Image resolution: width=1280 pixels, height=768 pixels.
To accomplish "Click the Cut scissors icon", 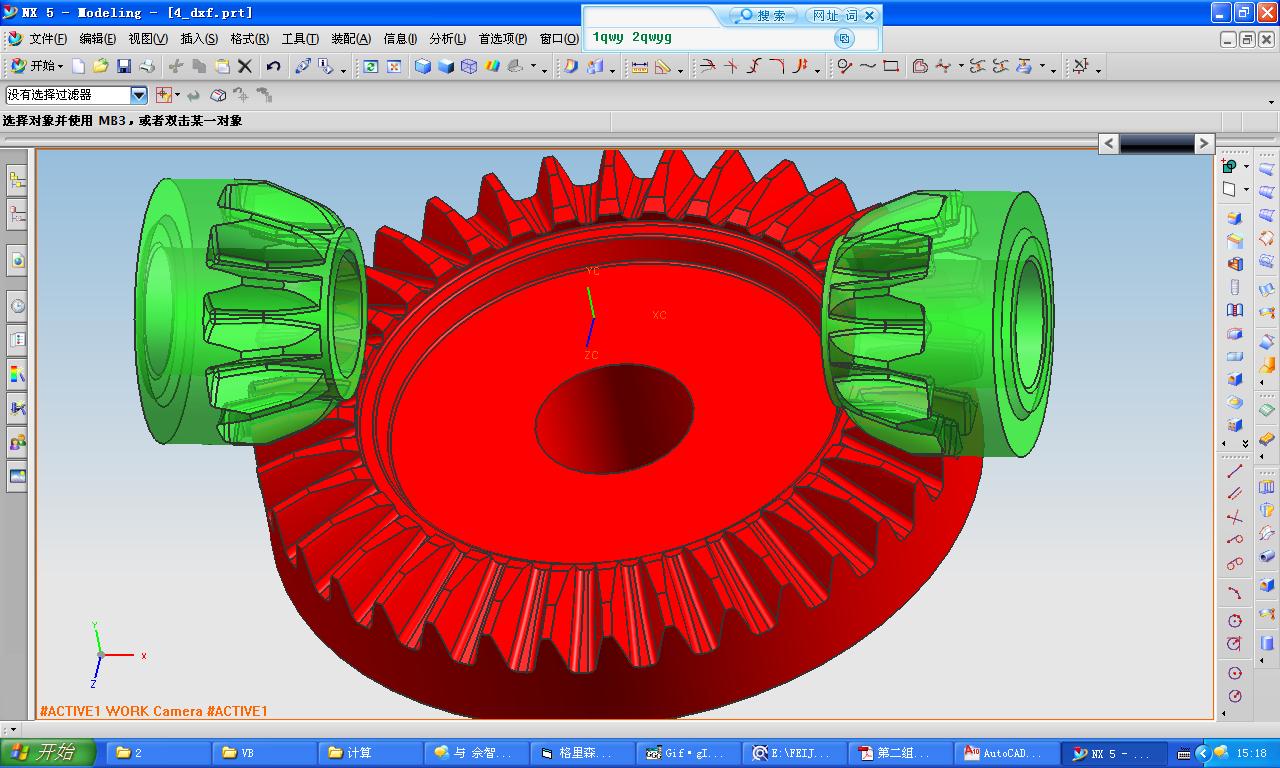I will click(176, 66).
